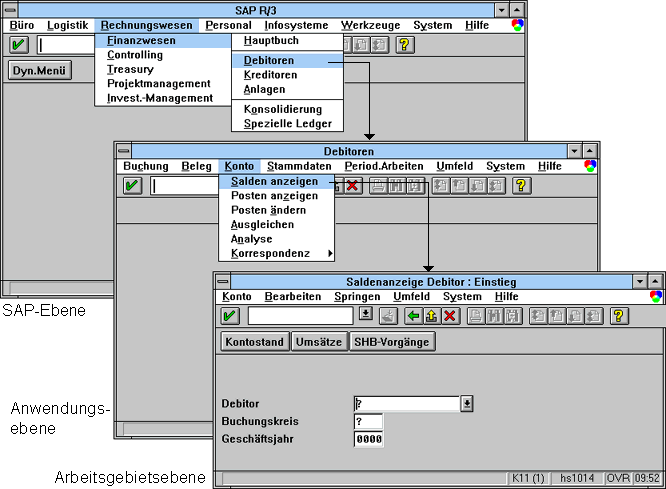Select Finanzwesen in Rechnungswesen menu
Image resolution: width=666 pixels, height=489 pixels.
click(163, 40)
